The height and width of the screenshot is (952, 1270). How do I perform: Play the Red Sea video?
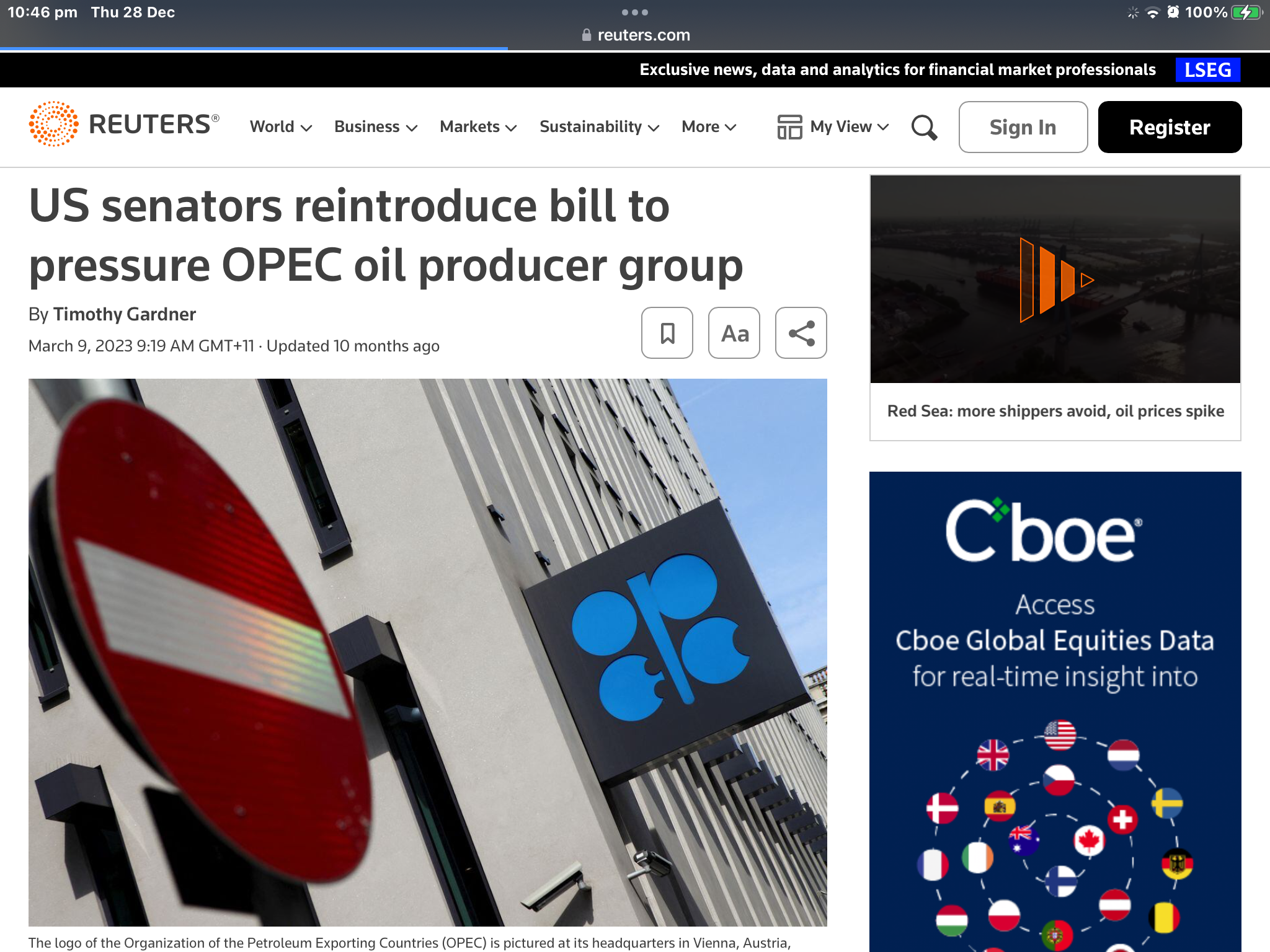tap(1055, 280)
